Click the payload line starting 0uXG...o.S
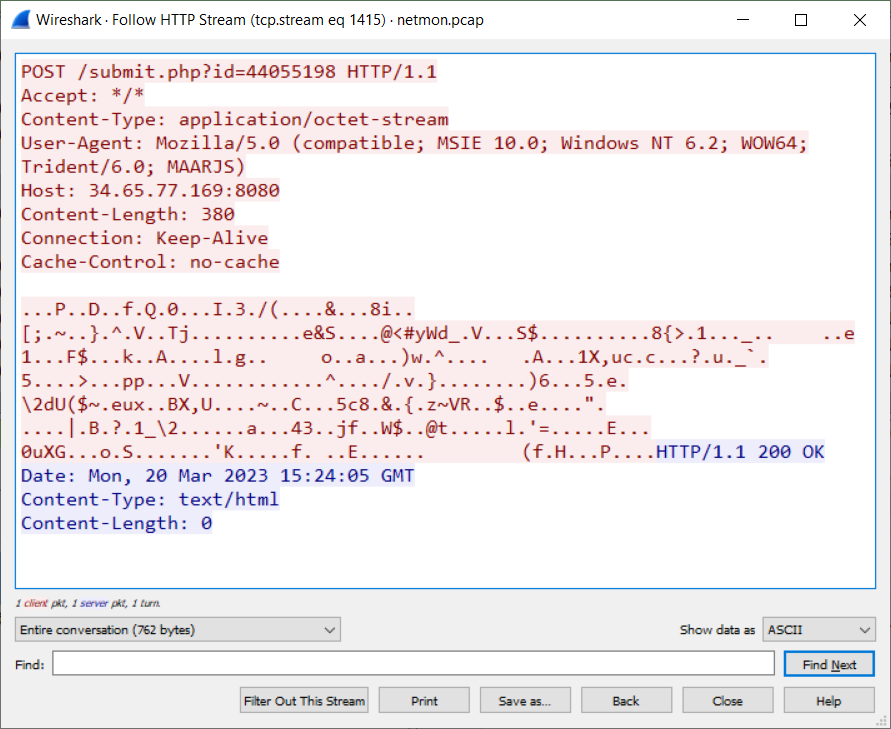891x729 pixels. pos(338,452)
